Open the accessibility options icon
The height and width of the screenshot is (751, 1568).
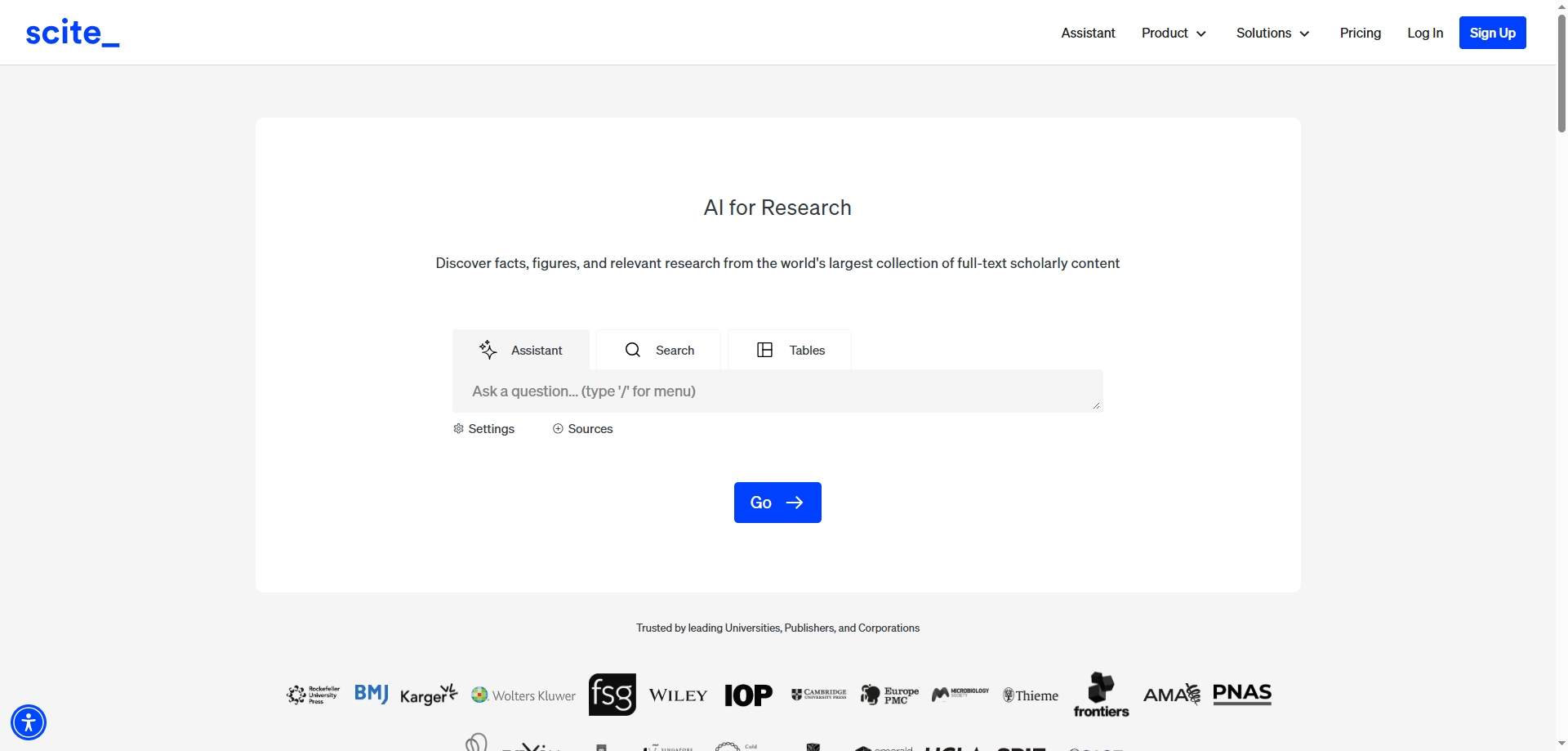click(29, 722)
